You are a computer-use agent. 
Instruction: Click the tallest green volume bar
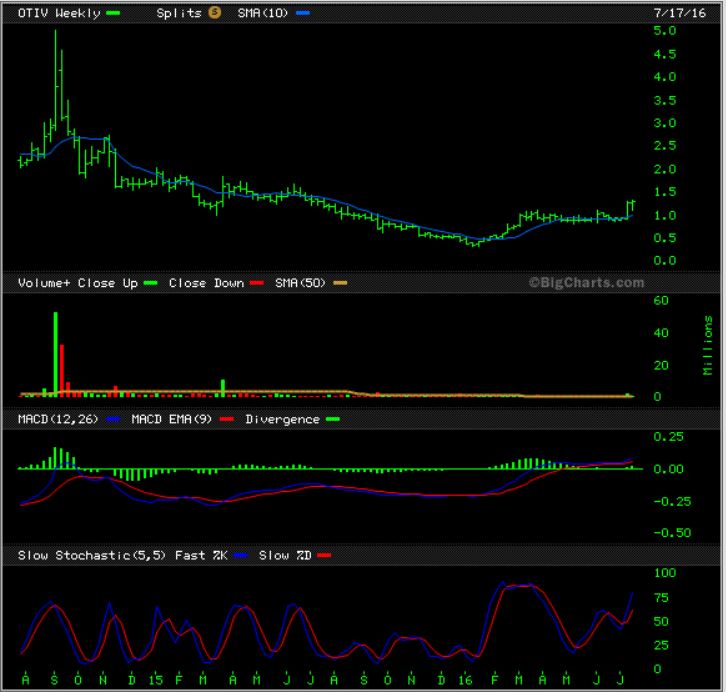55,355
